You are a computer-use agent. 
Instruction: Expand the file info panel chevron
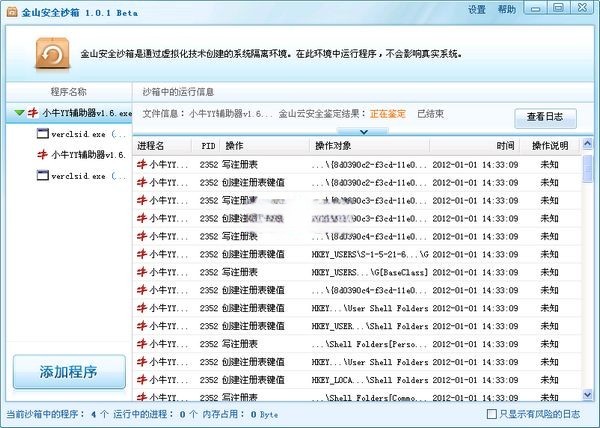(x=364, y=132)
